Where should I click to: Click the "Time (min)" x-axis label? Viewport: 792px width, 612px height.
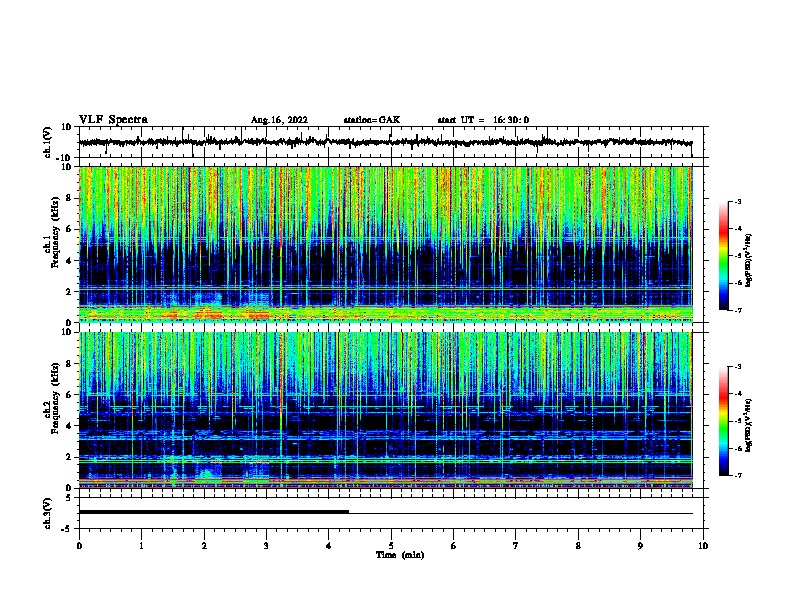(x=400, y=555)
